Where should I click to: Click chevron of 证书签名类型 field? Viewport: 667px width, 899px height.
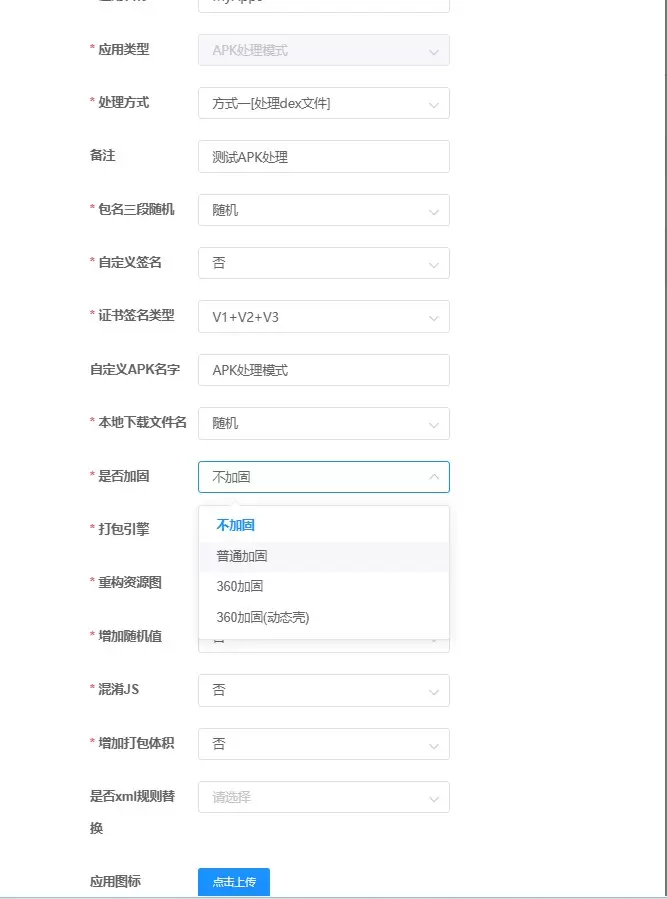point(434,318)
